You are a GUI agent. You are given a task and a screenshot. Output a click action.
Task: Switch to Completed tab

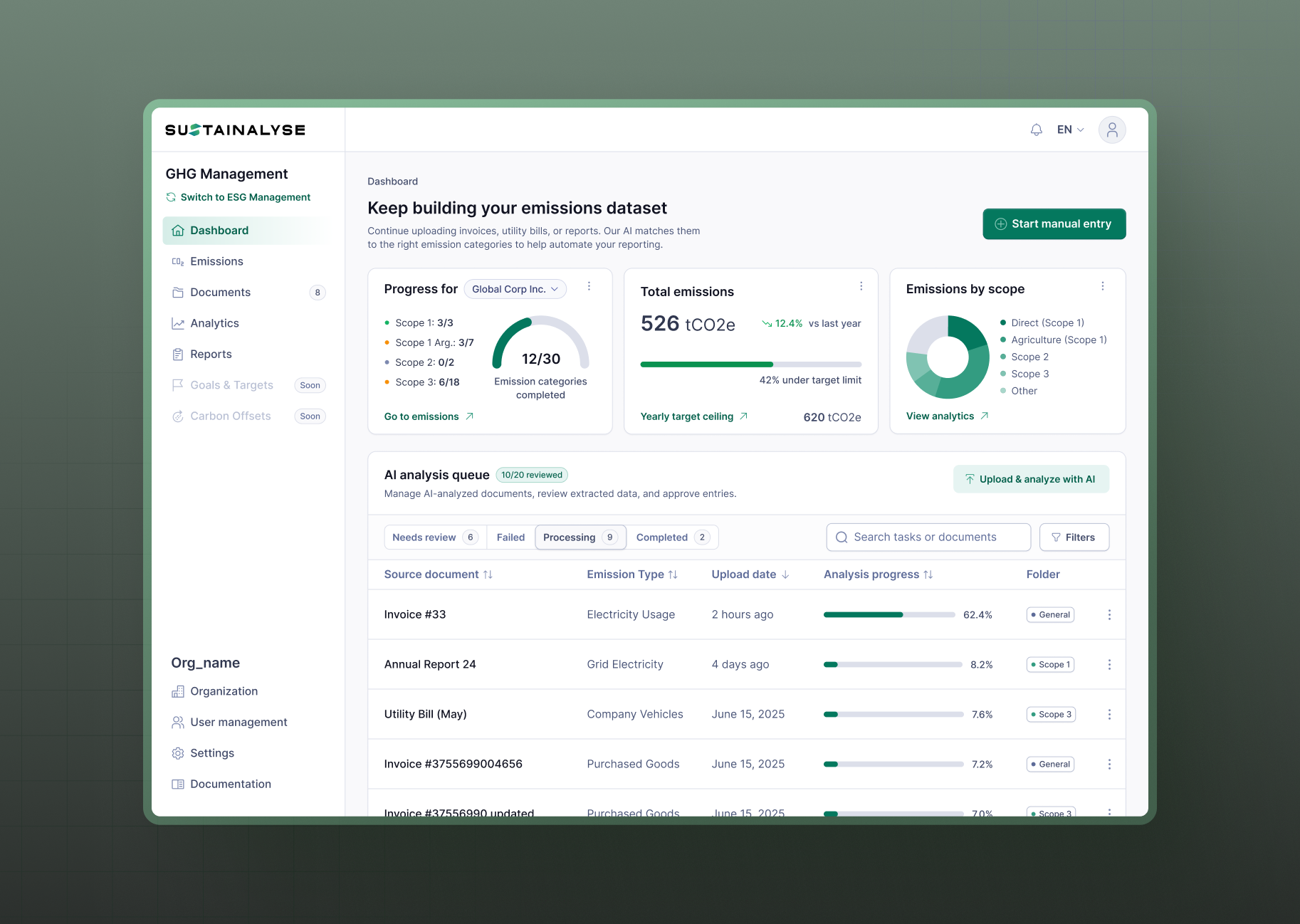672,537
